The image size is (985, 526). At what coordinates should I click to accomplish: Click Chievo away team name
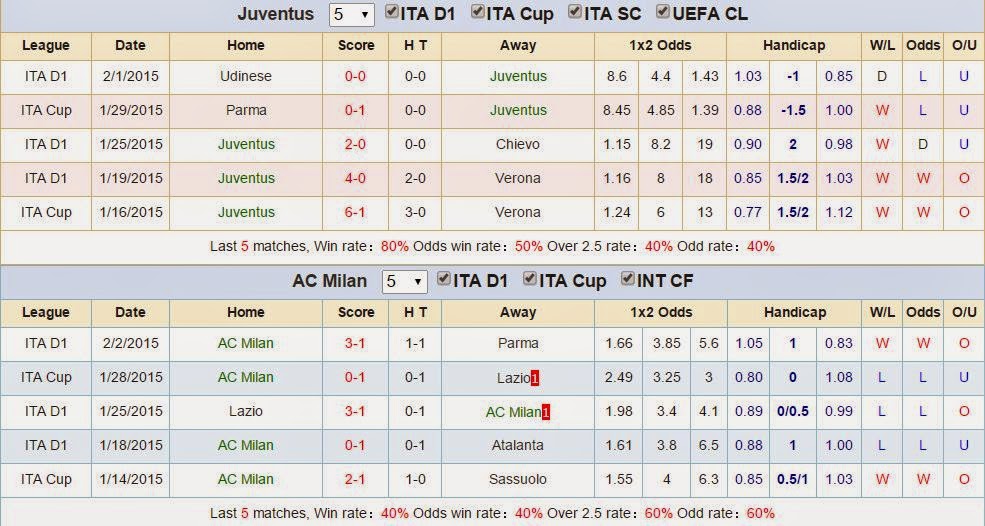[518, 145]
